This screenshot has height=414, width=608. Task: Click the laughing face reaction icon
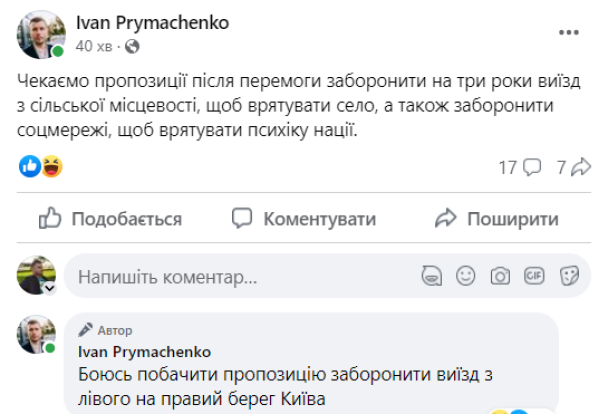coord(51,167)
